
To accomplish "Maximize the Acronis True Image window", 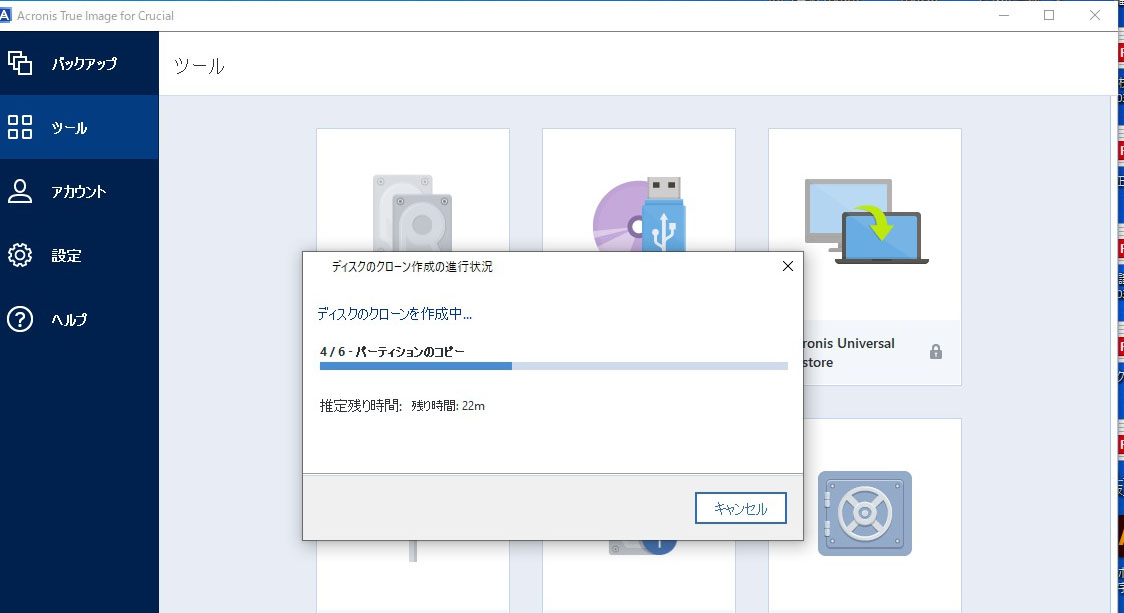I will tap(1049, 15).
